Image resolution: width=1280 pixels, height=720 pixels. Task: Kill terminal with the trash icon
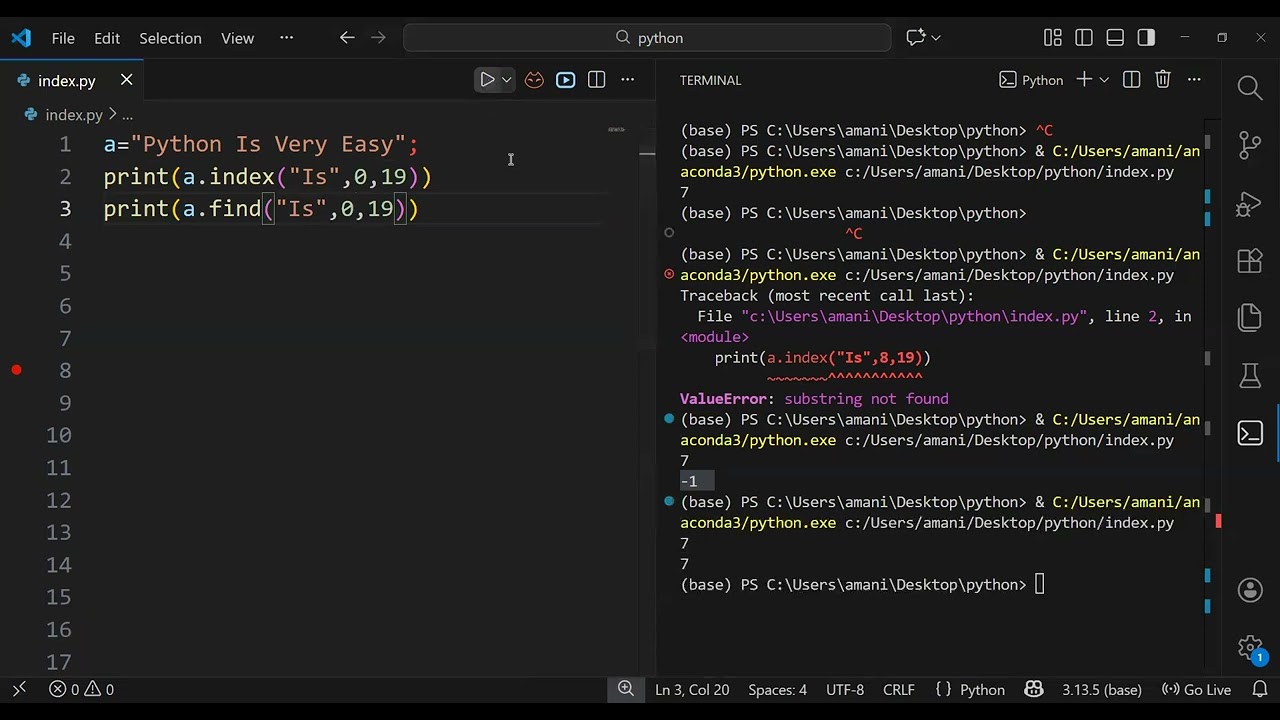click(x=1162, y=80)
